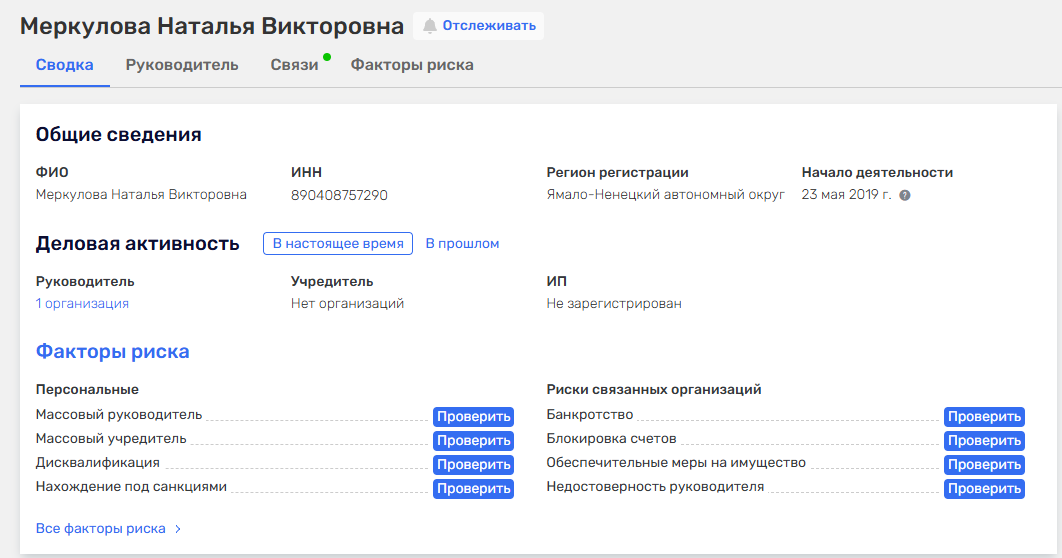1062x558 pixels.
Task: Open the Все факторы риска link
Action: (x=100, y=529)
